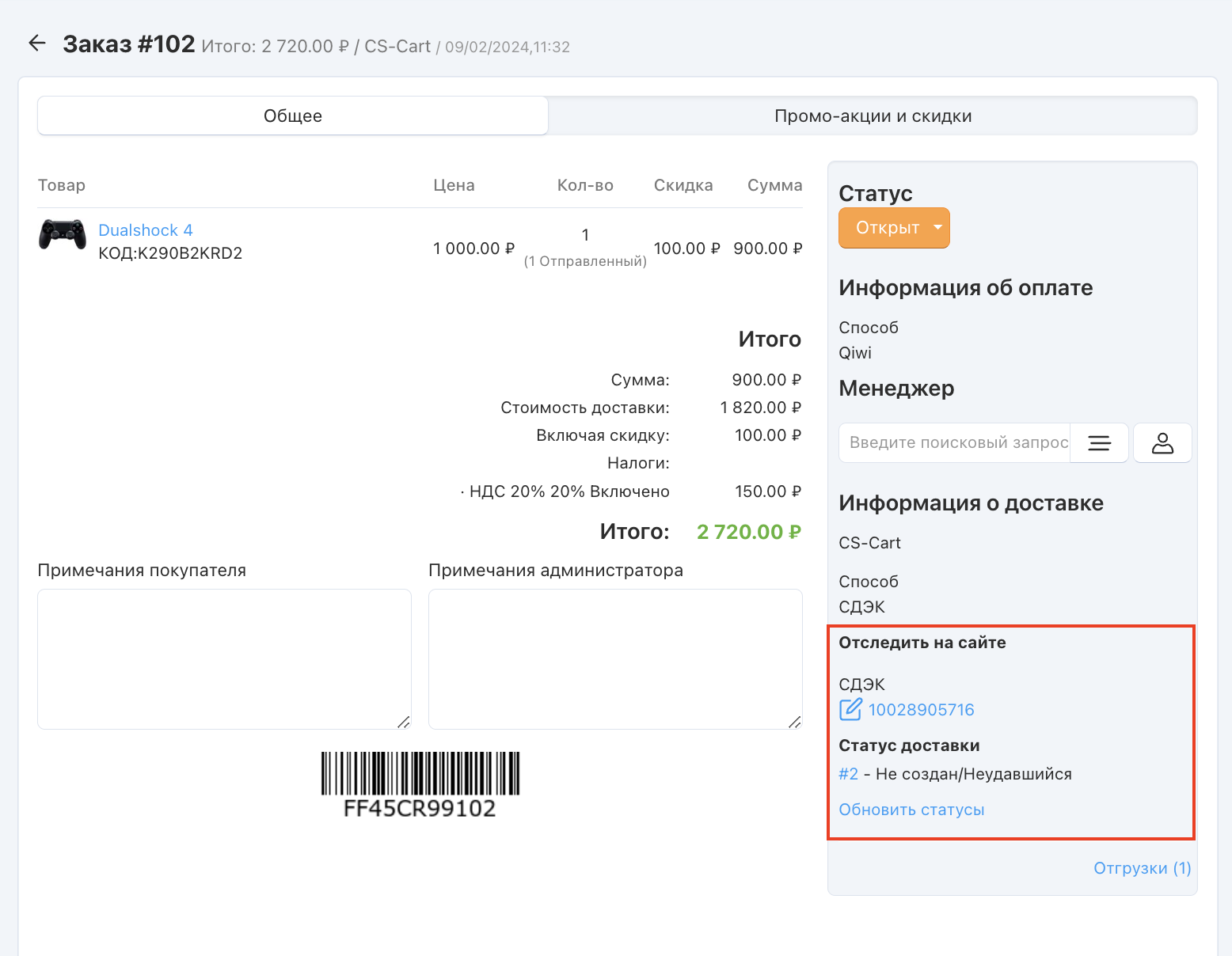Open the Отгрузки (1) link

[x=1142, y=868]
